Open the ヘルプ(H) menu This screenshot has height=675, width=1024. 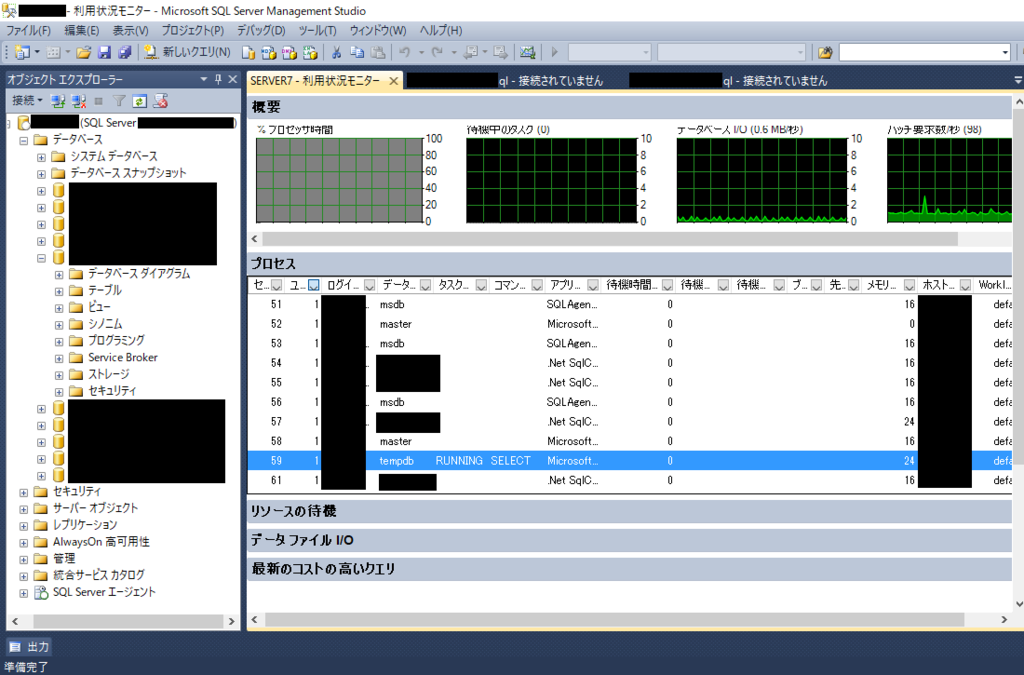(x=441, y=31)
